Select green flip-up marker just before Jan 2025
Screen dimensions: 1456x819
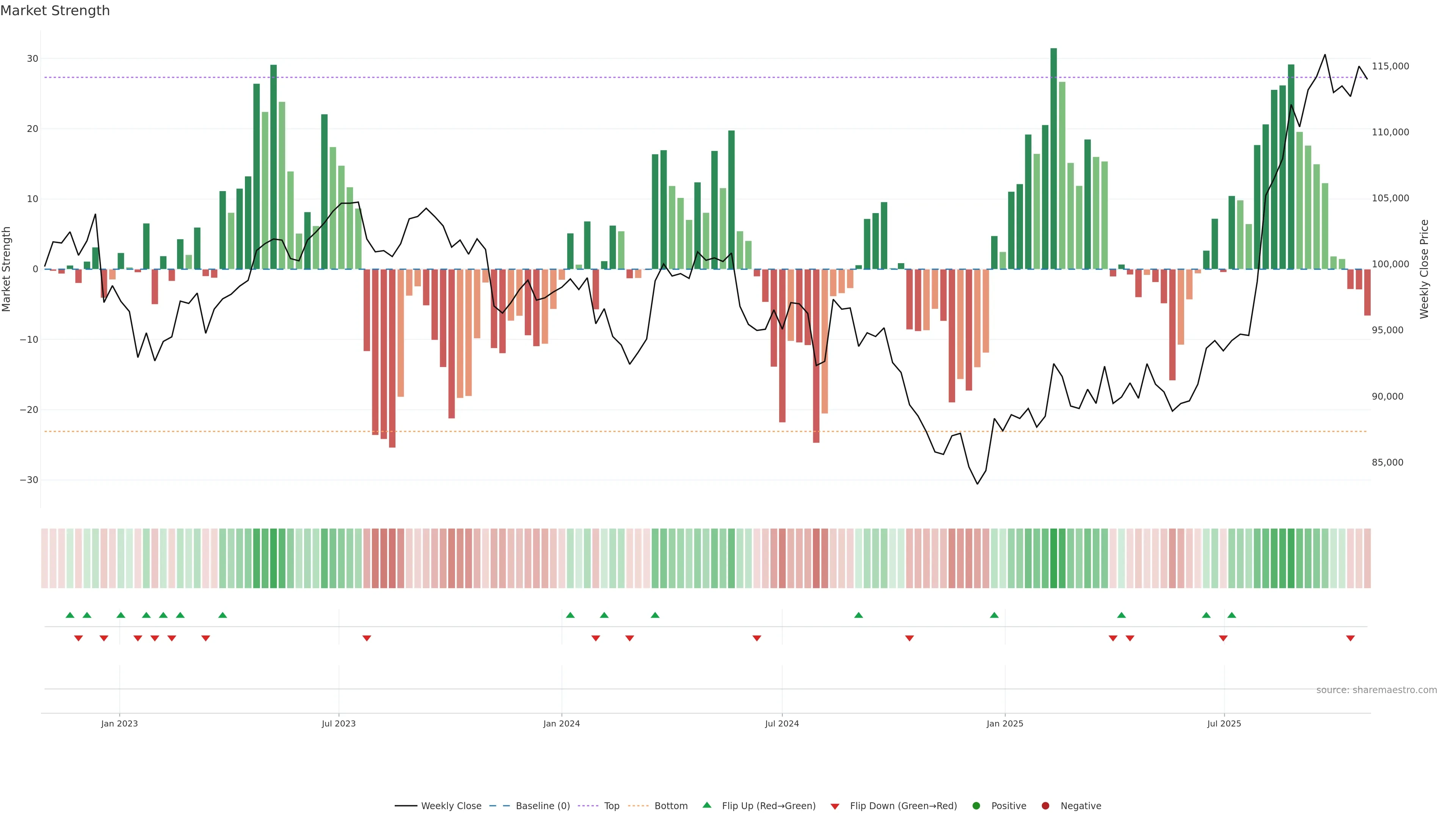[994, 615]
